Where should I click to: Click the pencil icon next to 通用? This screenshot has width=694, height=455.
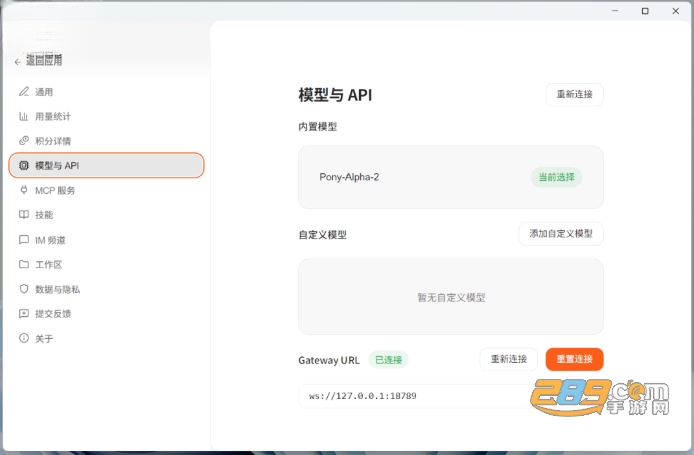pyautogui.click(x=24, y=92)
